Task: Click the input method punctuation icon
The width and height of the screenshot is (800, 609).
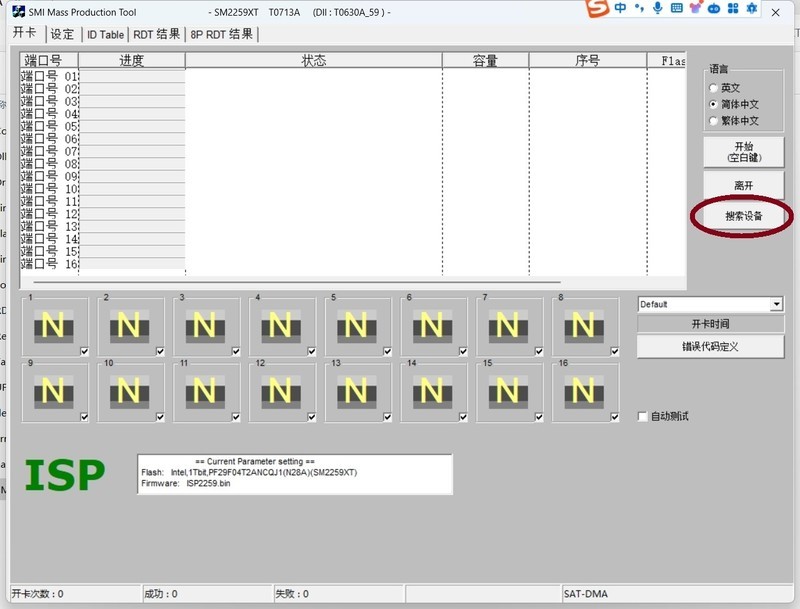Action: (639, 8)
